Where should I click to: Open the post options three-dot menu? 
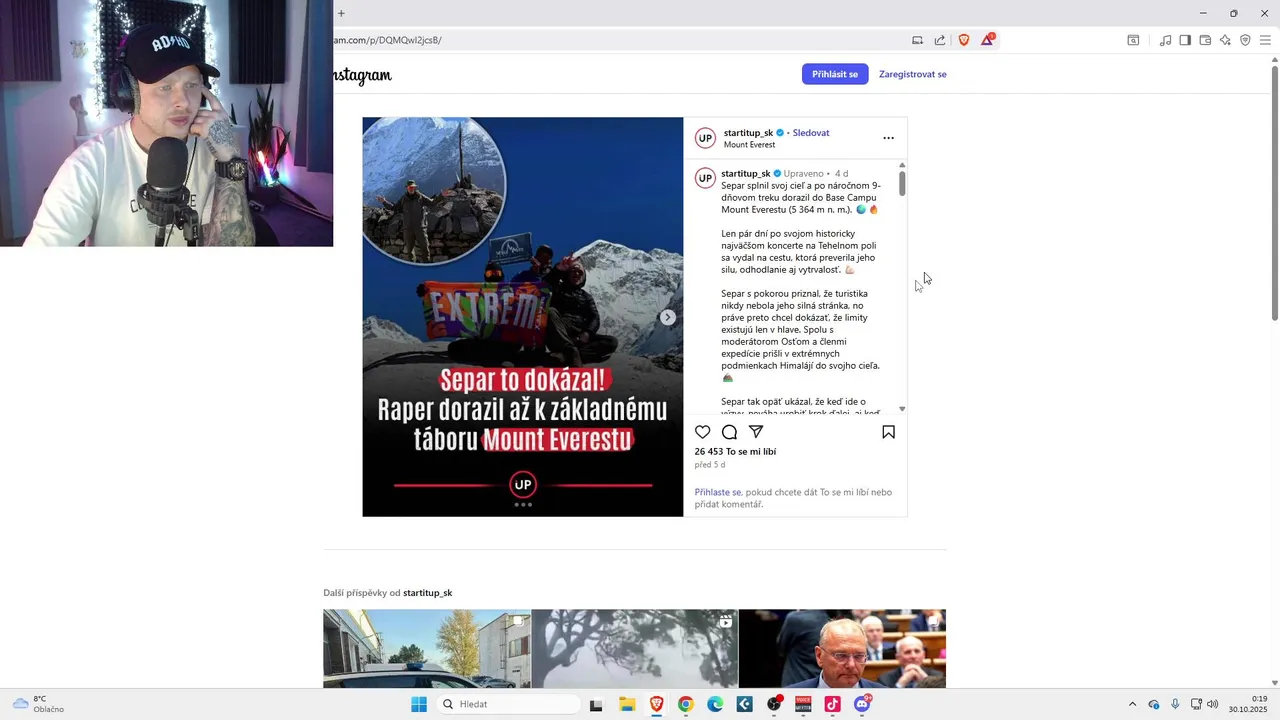click(x=888, y=138)
